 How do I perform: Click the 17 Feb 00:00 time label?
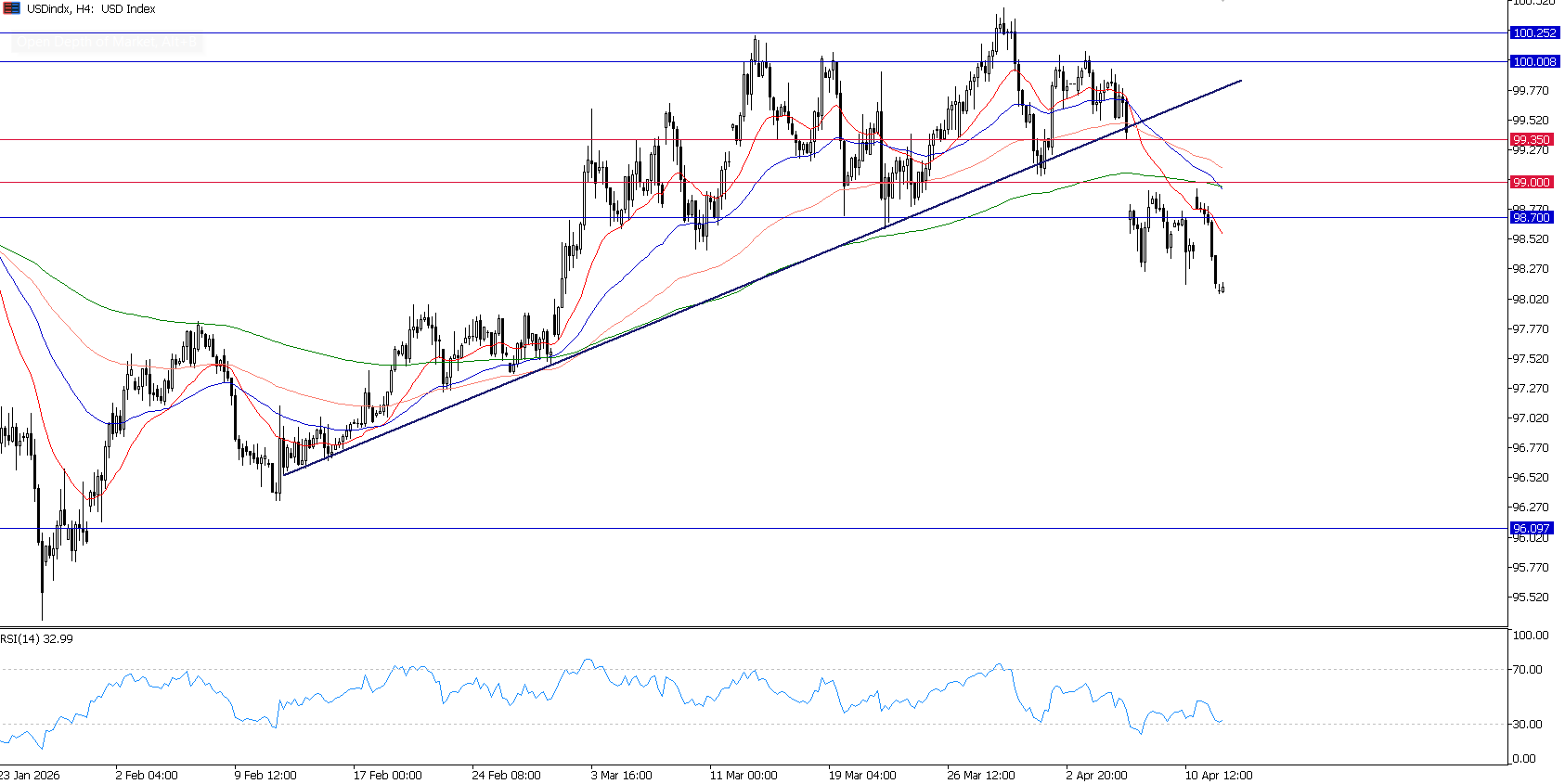[387, 775]
